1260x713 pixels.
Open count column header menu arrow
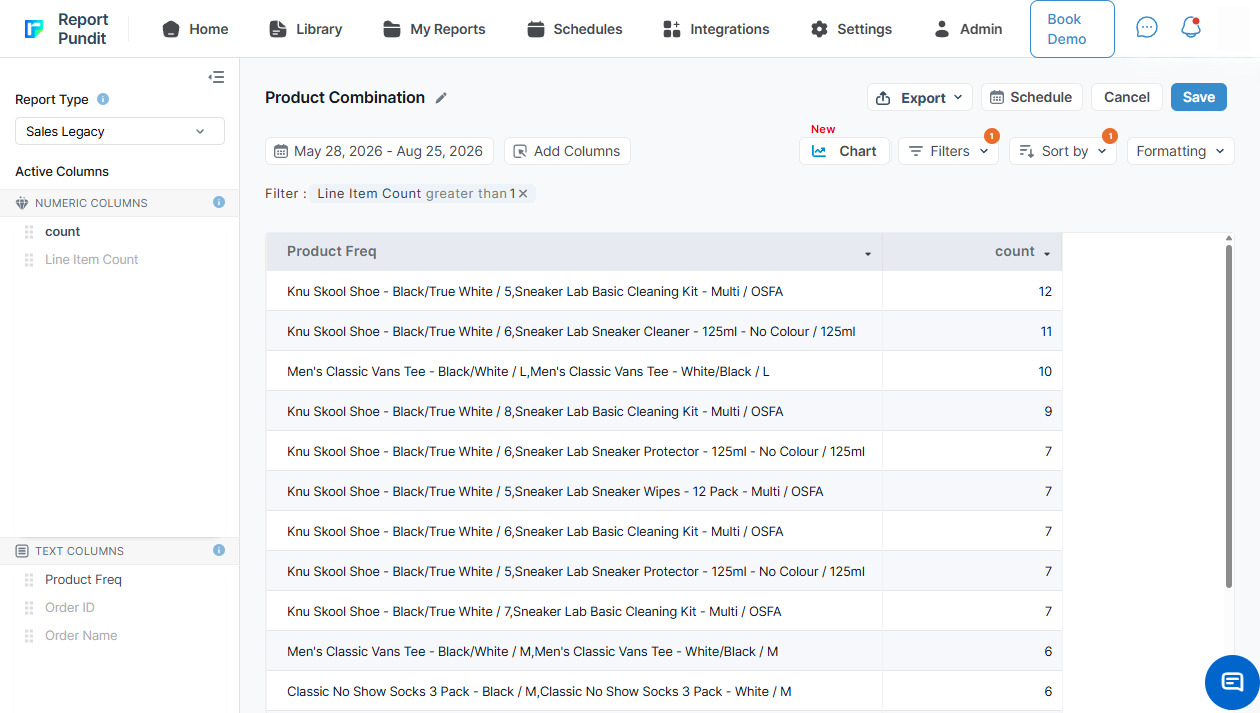1047,254
